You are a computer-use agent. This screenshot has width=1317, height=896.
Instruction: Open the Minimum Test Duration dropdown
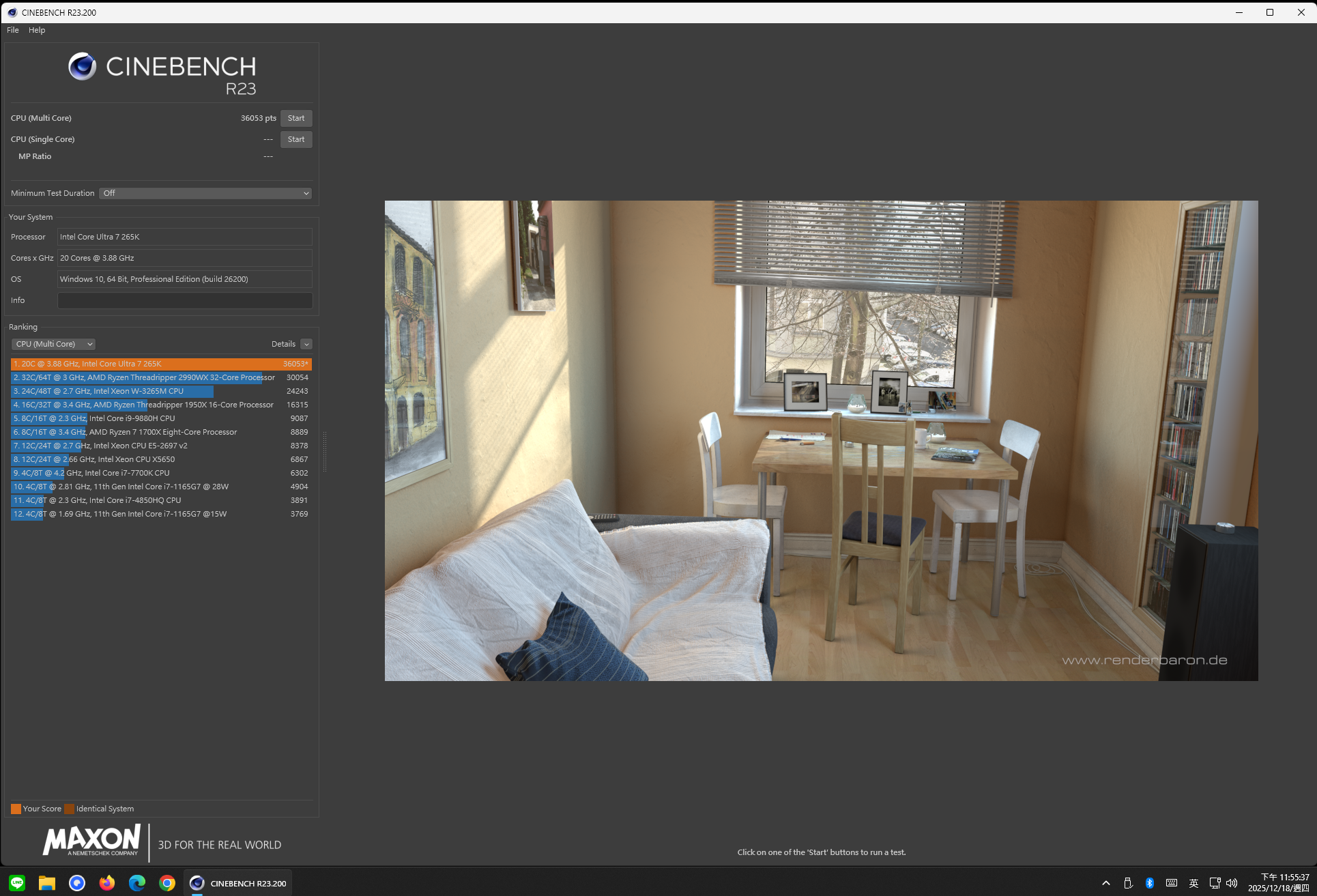point(205,193)
